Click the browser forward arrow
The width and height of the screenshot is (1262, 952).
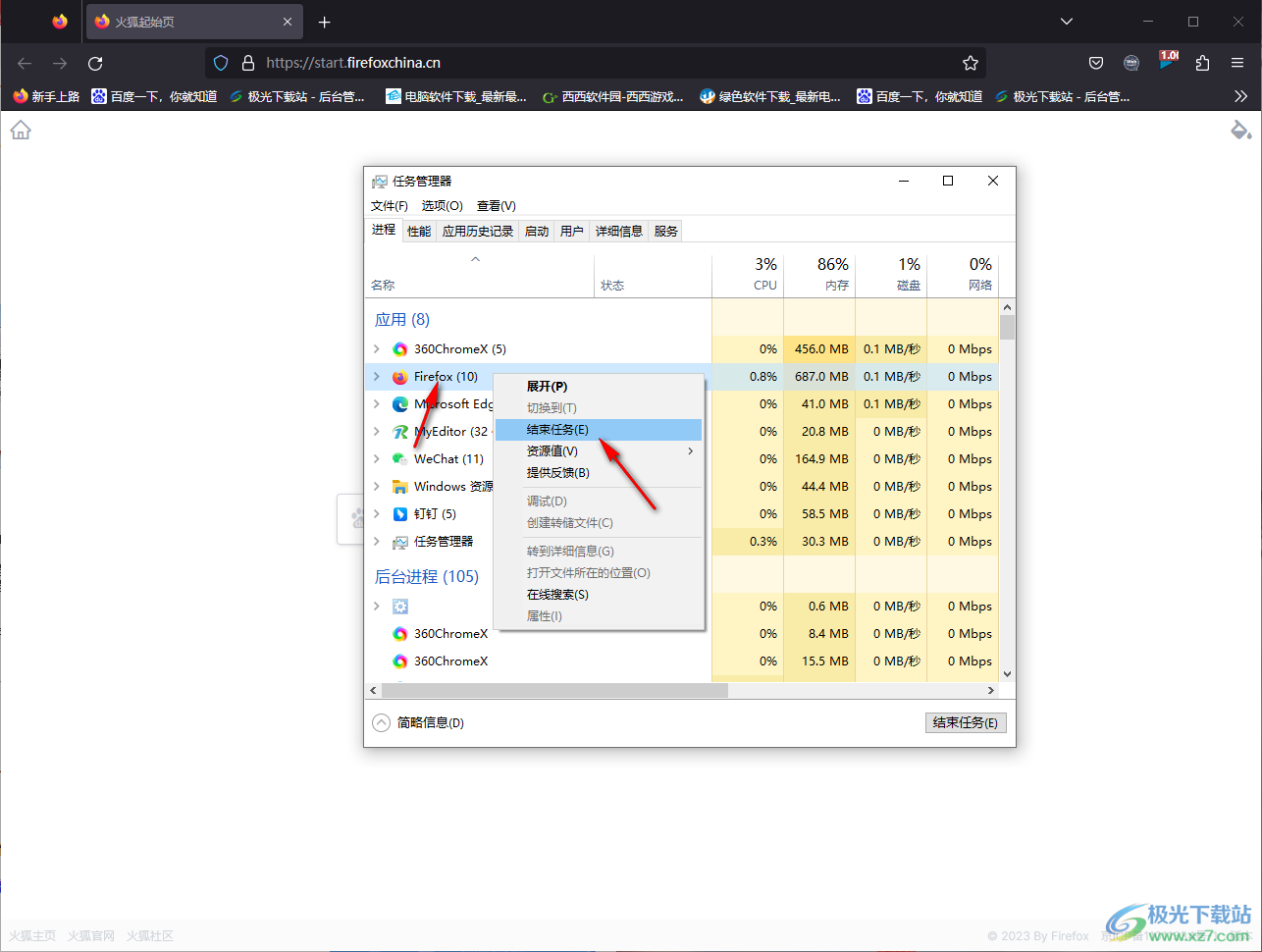60,63
